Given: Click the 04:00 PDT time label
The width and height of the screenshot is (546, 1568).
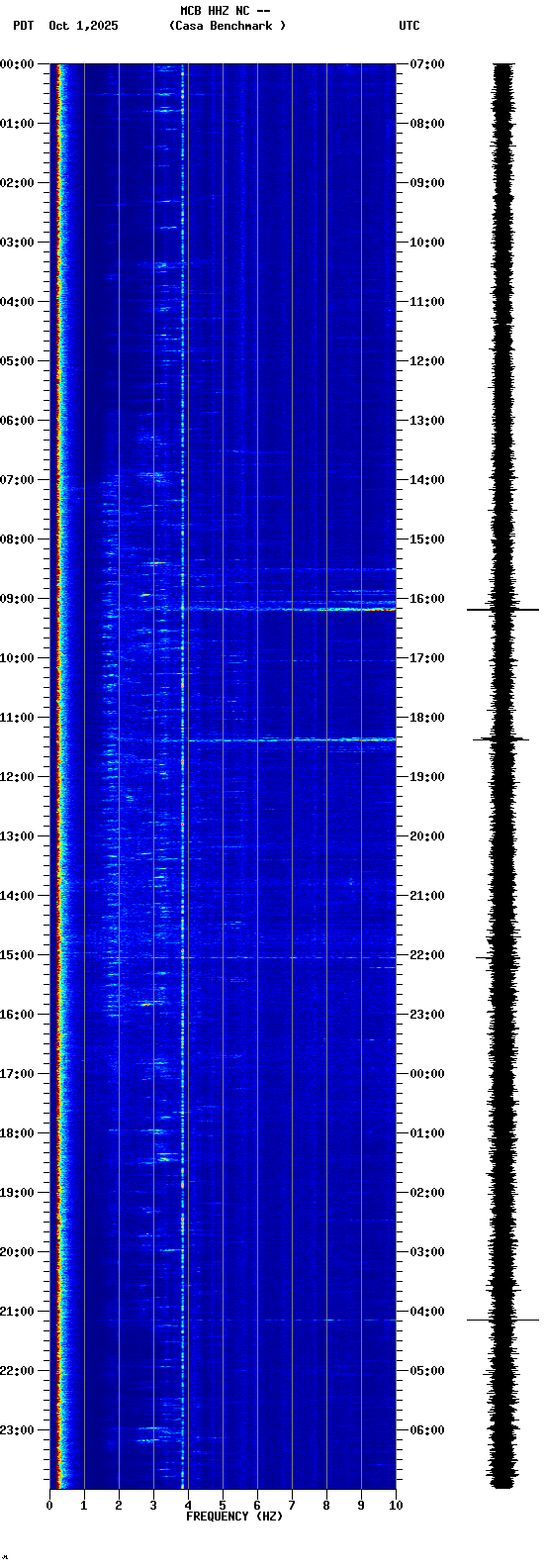Looking at the screenshot, I should [17, 302].
